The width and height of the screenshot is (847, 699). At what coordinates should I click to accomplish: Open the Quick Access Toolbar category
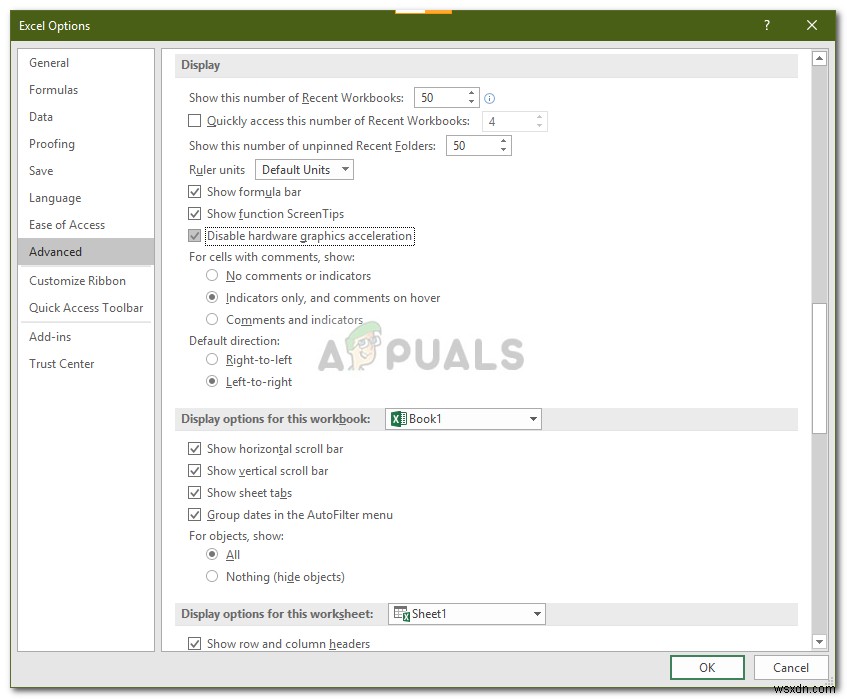pyautogui.click(x=86, y=308)
